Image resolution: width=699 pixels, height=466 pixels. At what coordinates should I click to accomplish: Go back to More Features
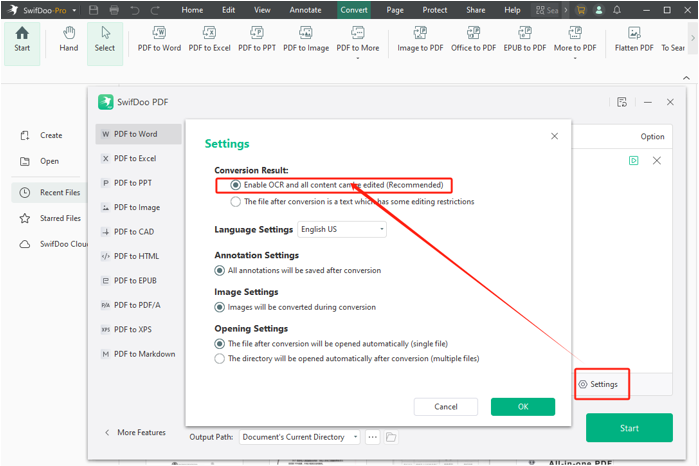point(136,432)
